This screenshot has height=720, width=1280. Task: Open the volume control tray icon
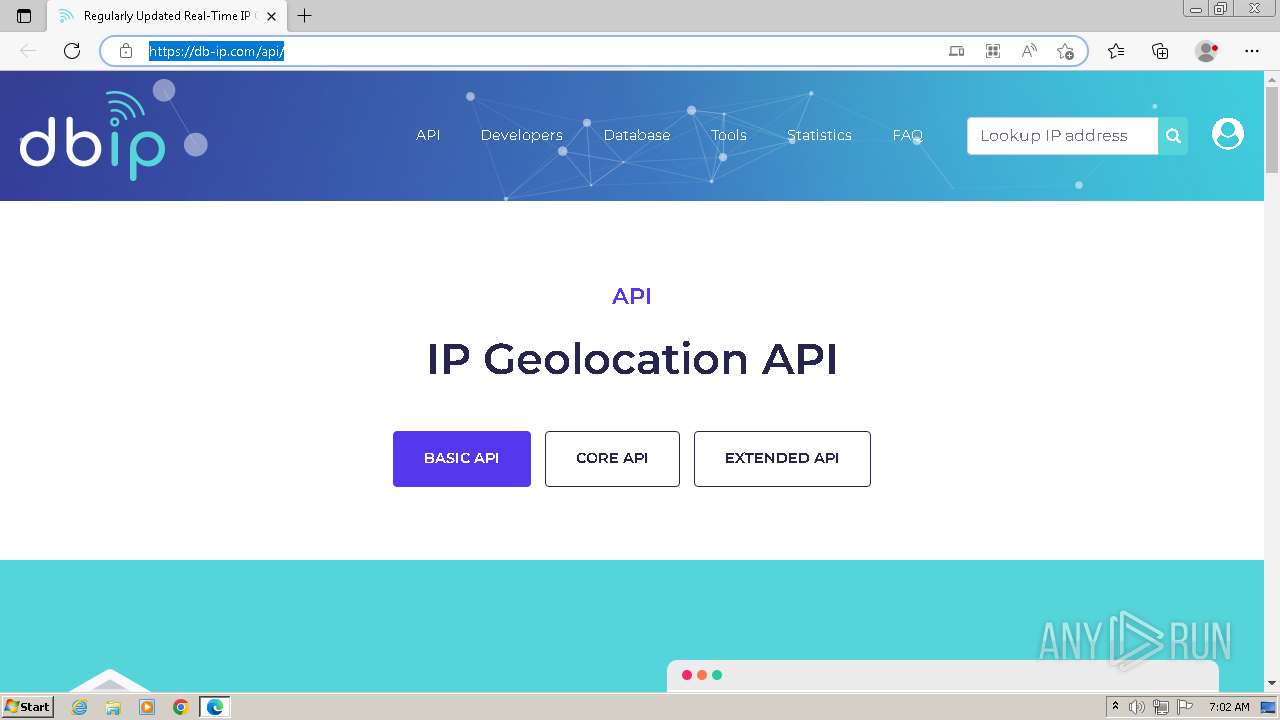[x=1137, y=707]
